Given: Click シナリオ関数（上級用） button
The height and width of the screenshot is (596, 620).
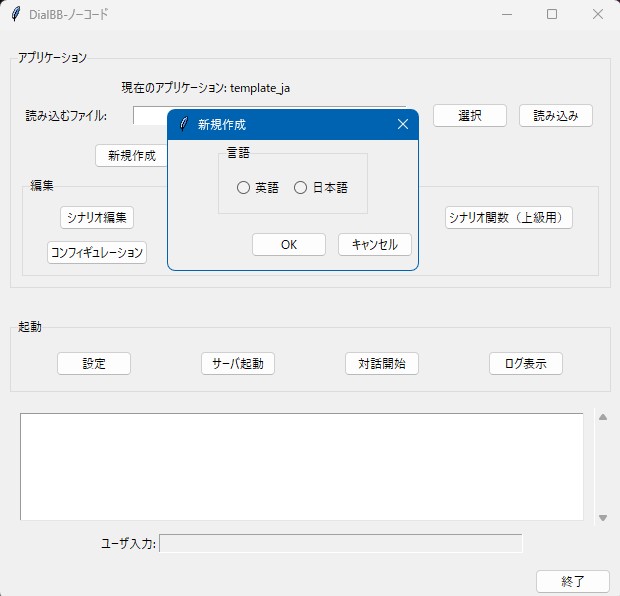Looking at the screenshot, I should click(509, 217).
